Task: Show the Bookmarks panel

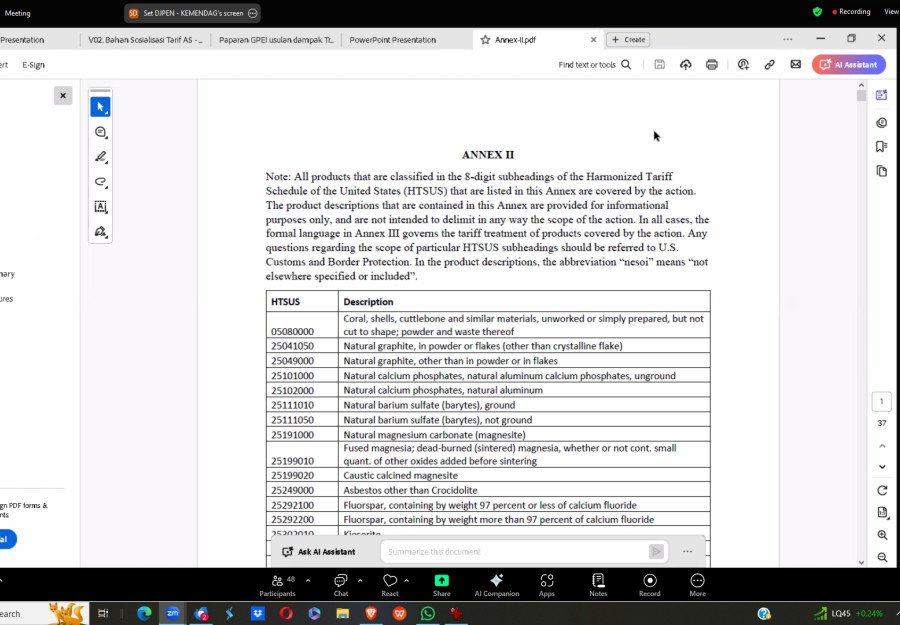Action: coord(882,146)
